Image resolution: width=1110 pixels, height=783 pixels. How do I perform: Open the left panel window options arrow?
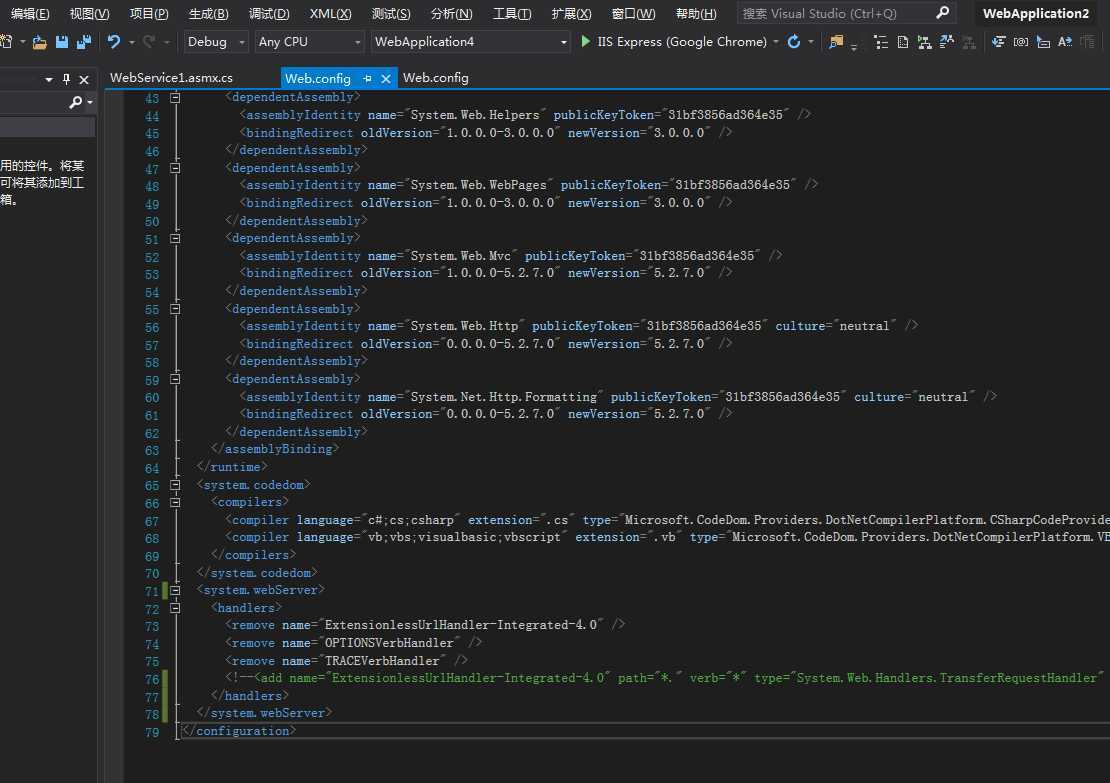tap(49, 79)
